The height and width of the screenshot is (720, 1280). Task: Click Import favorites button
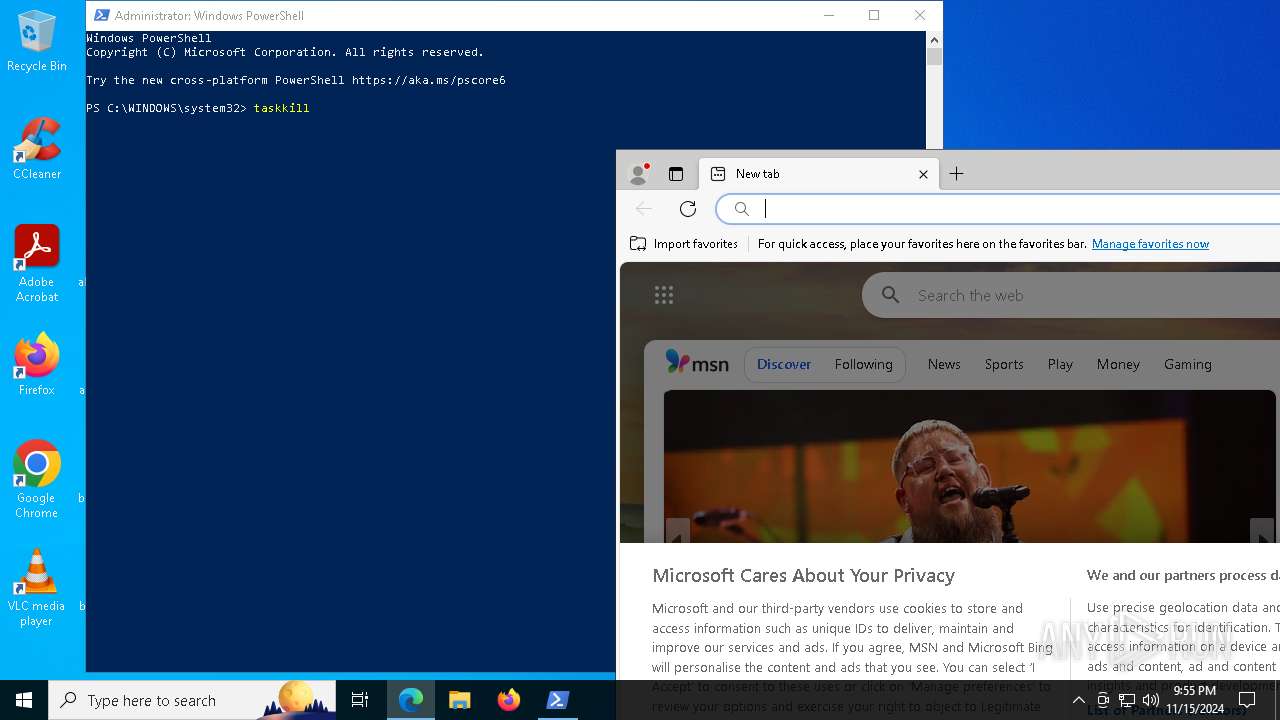point(684,243)
